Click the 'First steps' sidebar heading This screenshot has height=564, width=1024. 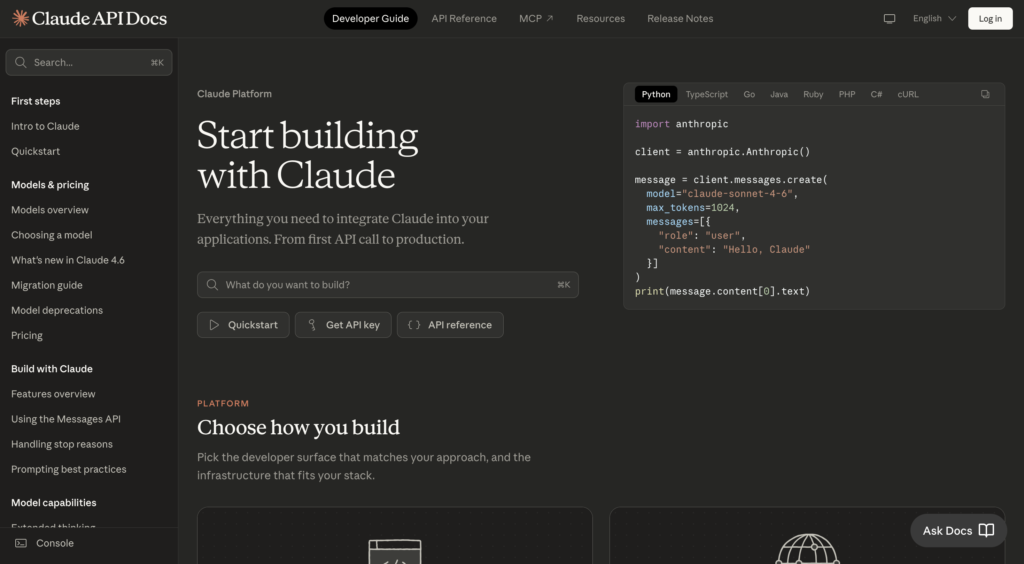pos(35,101)
